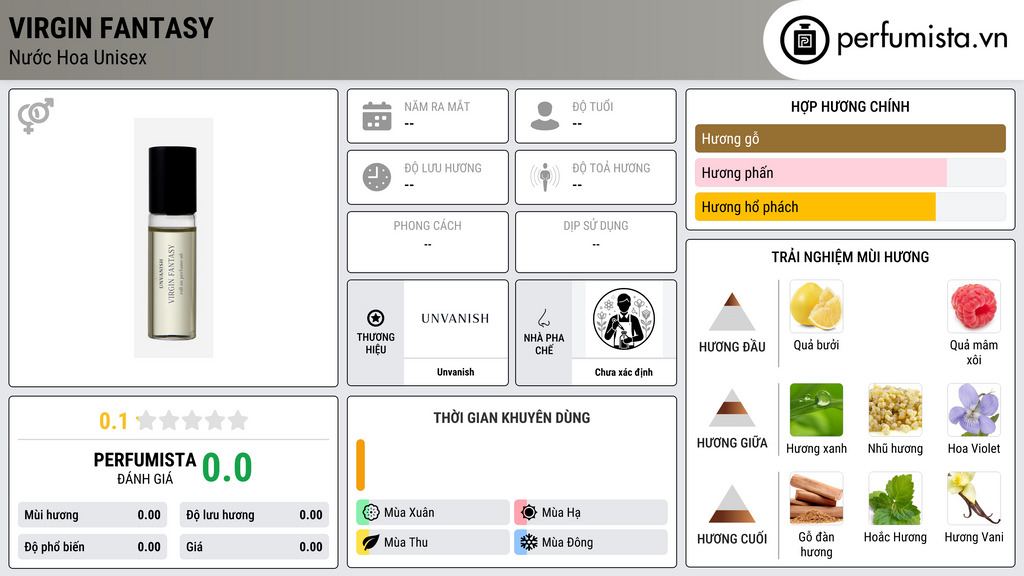Click the Hương giữa pyramid icon
This screenshot has width=1024, height=576.
[732, 408]
